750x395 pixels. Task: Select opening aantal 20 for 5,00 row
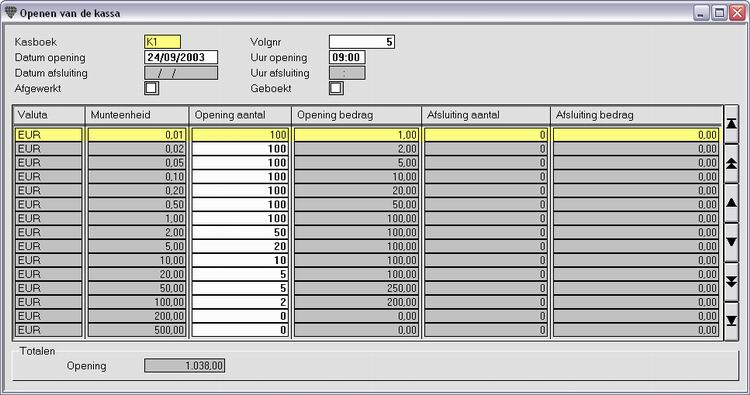click(240, 246)
